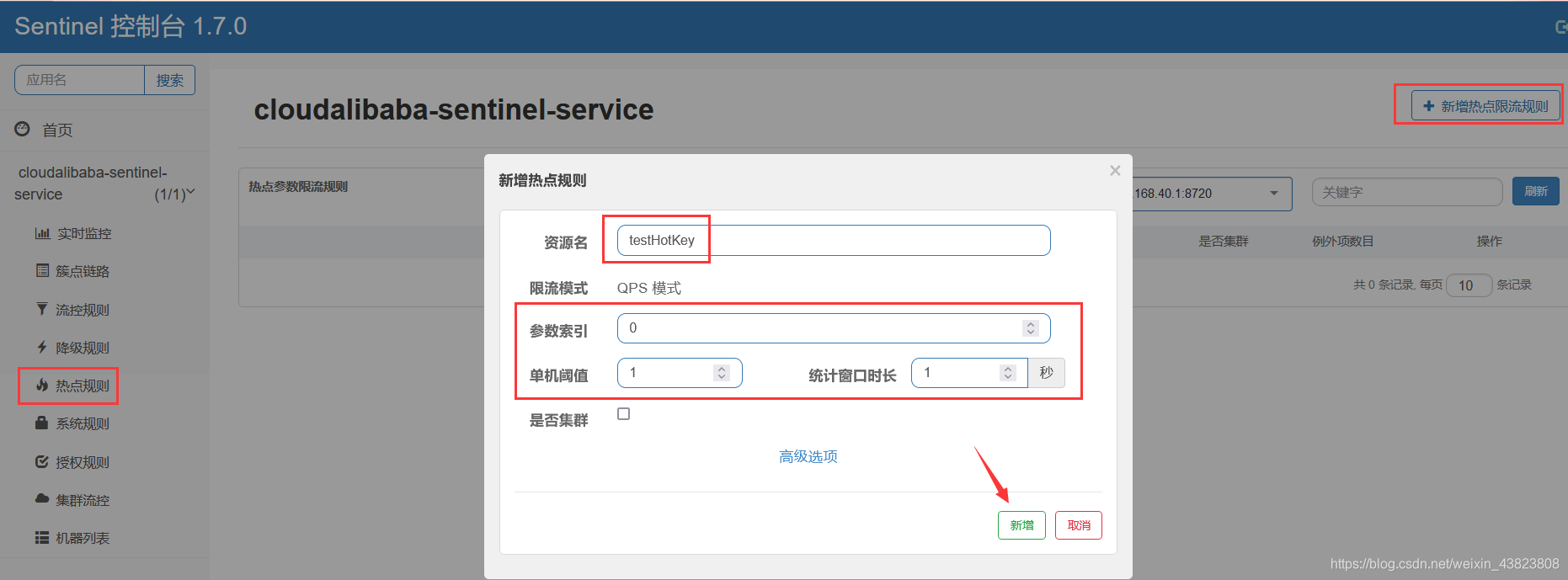Click the degrade rule lightning icon
The image size is (1568, 580).
pyautogui.click(x=42, y=347)
